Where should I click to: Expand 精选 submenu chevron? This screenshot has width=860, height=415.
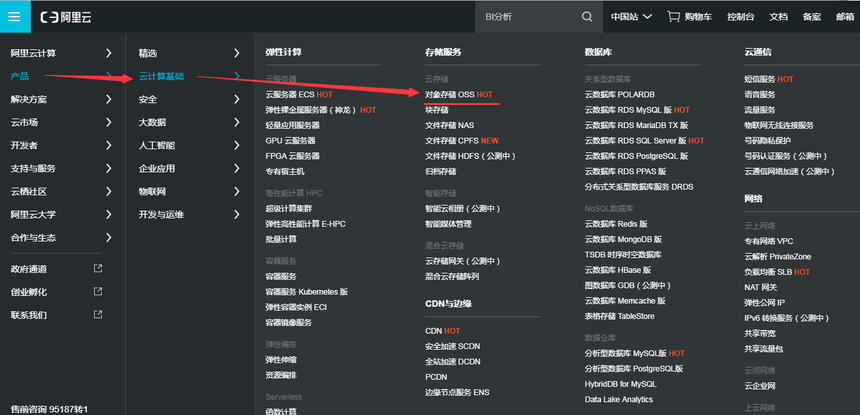click(237, 53)
